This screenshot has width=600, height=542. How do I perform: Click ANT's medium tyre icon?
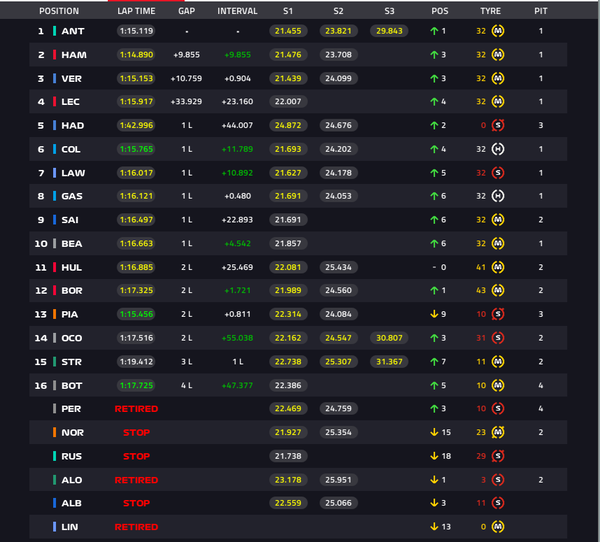click(x=497, y=31)
